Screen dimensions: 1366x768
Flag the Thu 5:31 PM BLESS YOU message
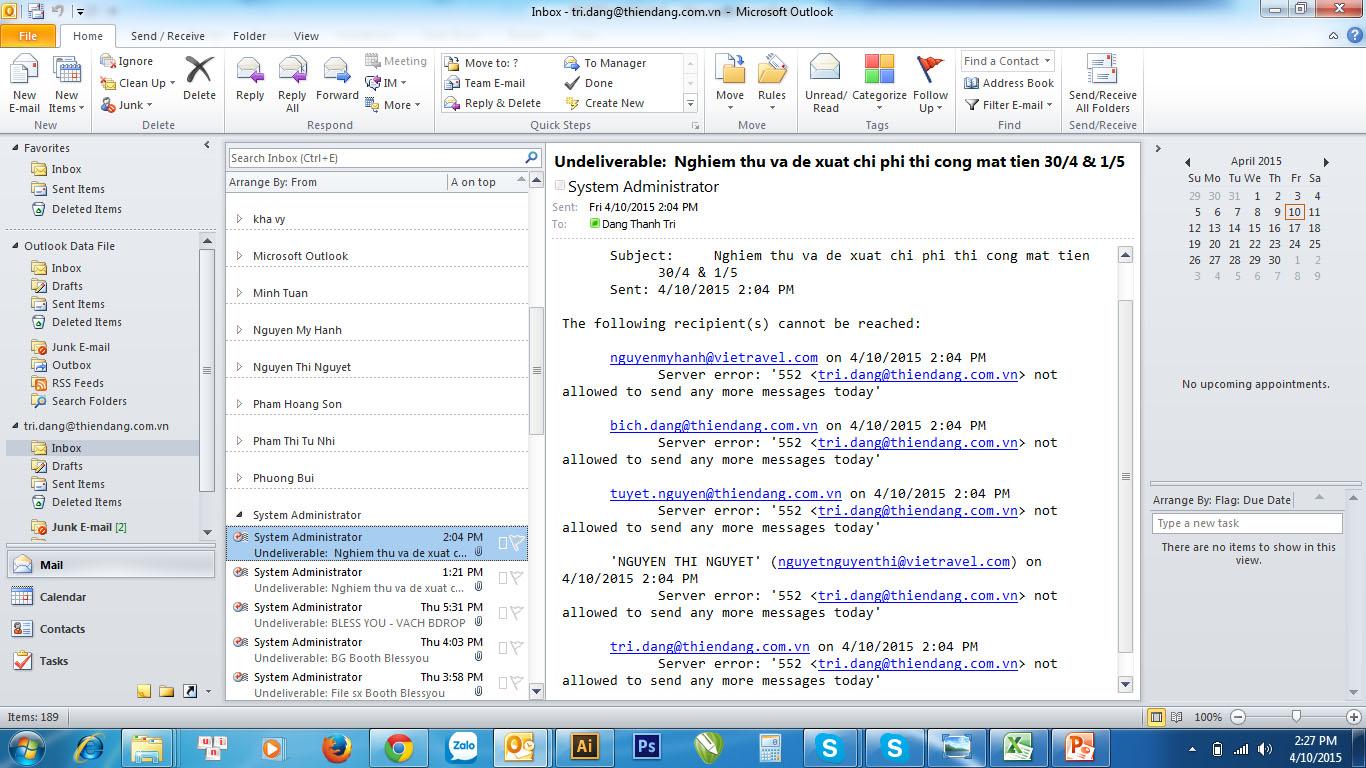[517, 613]
